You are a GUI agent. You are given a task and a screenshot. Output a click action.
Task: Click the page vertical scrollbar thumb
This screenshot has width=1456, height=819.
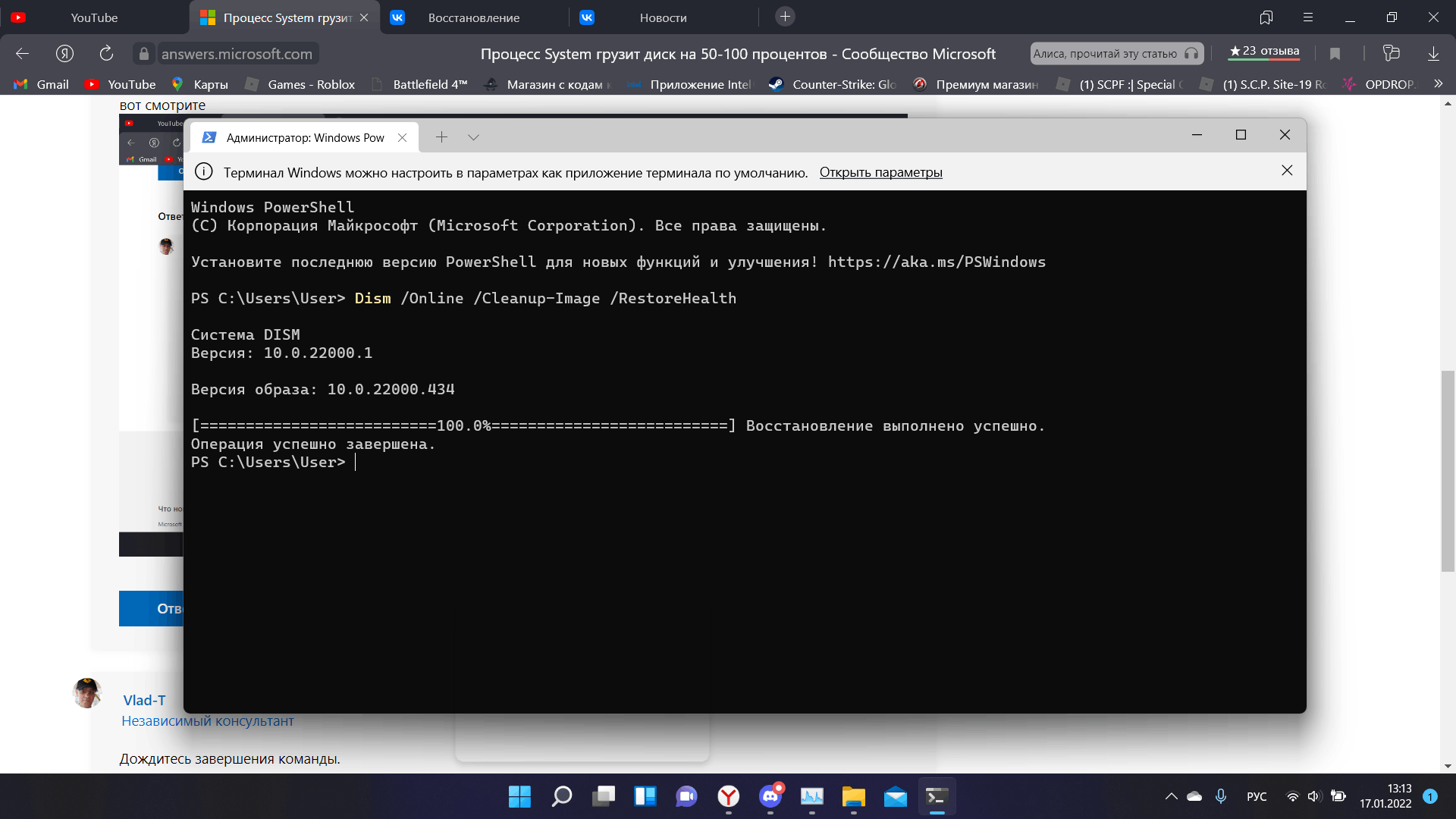click(1448, 470)
